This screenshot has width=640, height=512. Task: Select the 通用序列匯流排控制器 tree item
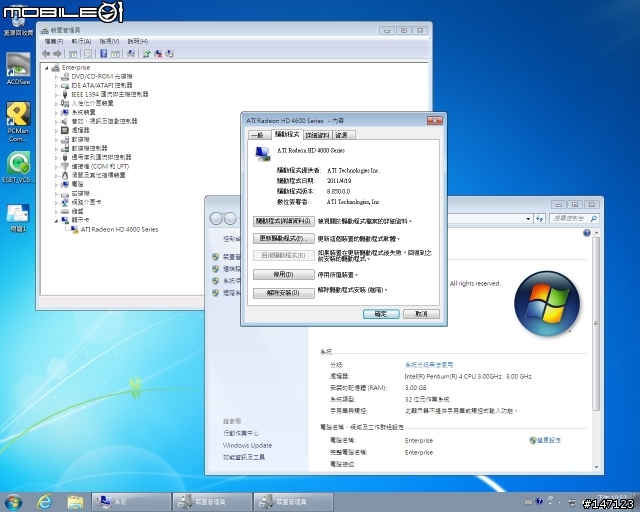[102, 158]
